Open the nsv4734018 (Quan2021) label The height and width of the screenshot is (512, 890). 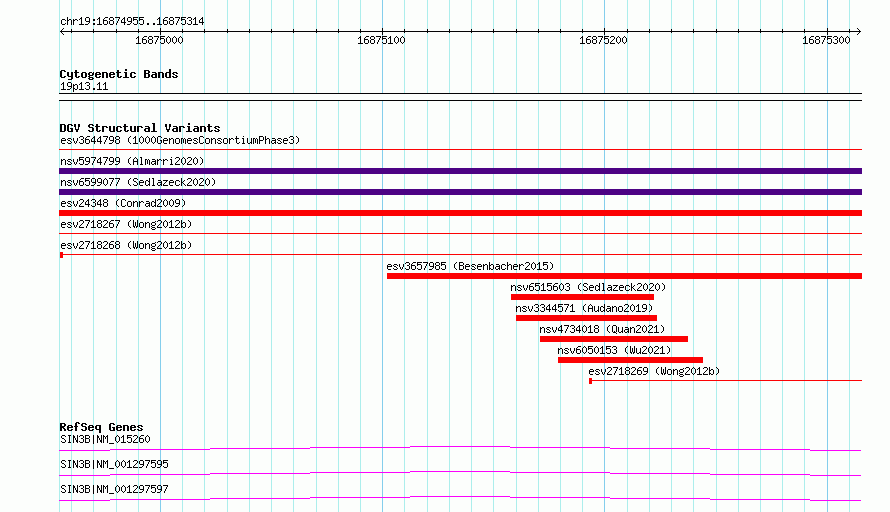click(602, 329)
